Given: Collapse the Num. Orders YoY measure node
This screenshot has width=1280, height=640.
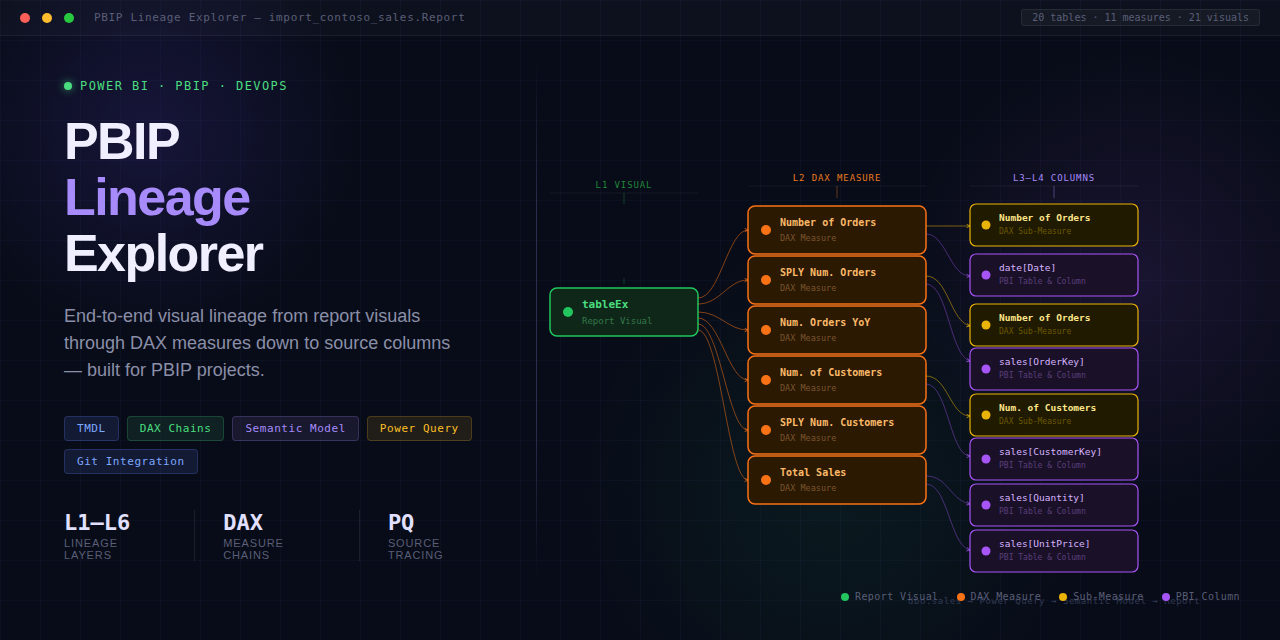Looking at the screenshot, I should coord(836,329).
